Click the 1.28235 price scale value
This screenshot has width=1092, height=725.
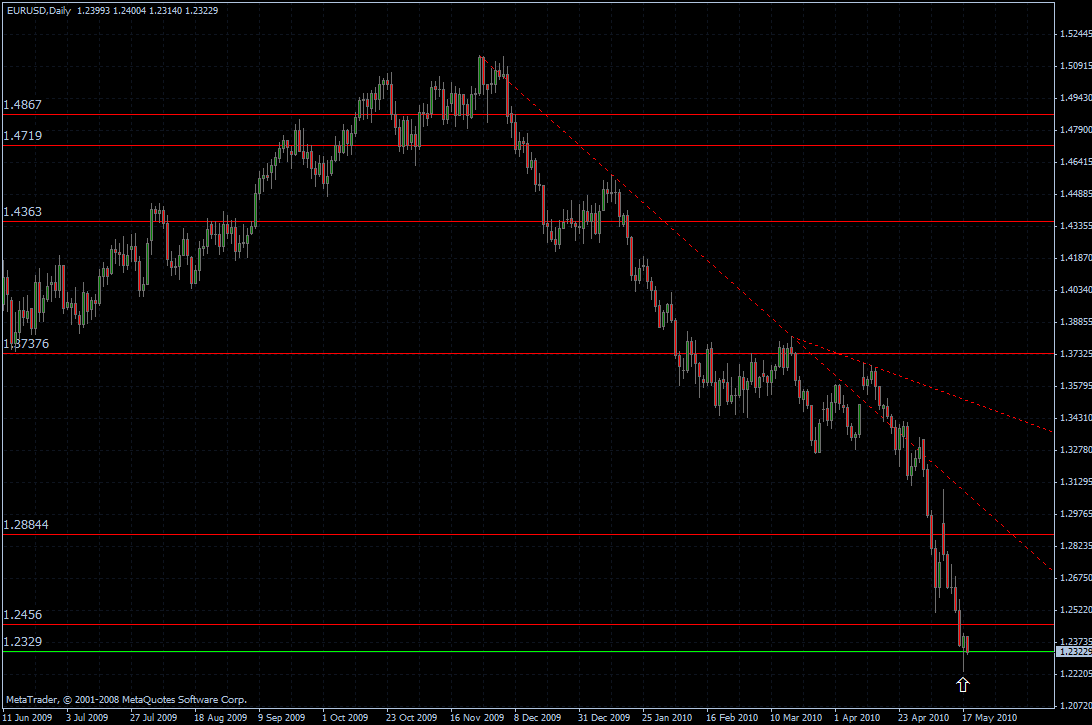point(1075,546)
